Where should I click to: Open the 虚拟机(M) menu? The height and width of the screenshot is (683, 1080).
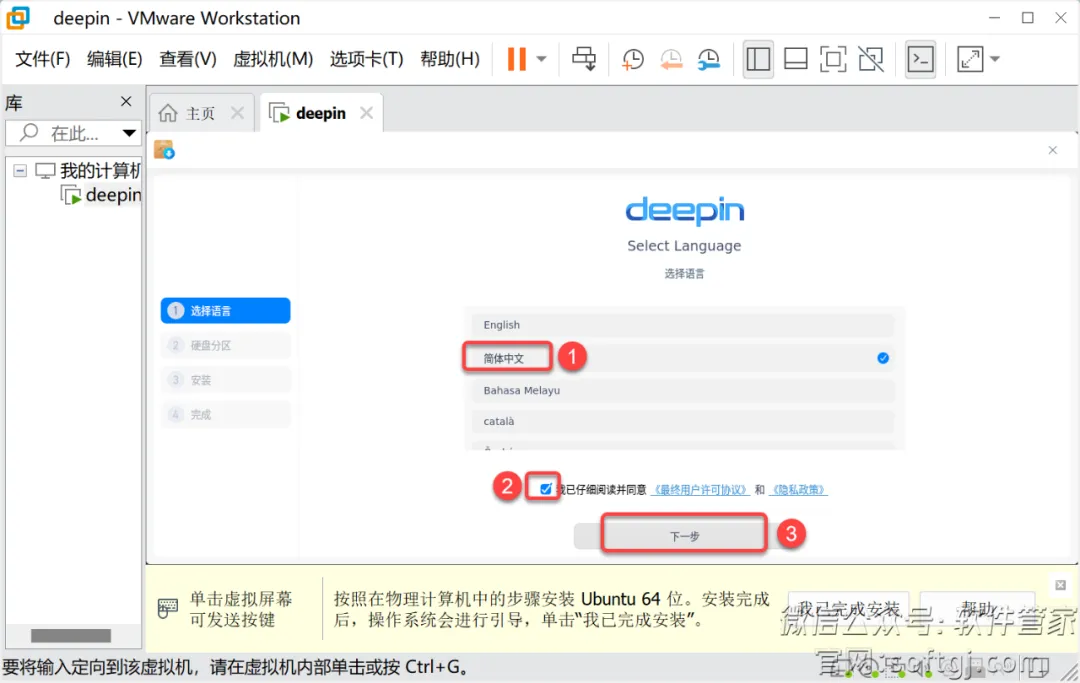click(x=273, y=59)
